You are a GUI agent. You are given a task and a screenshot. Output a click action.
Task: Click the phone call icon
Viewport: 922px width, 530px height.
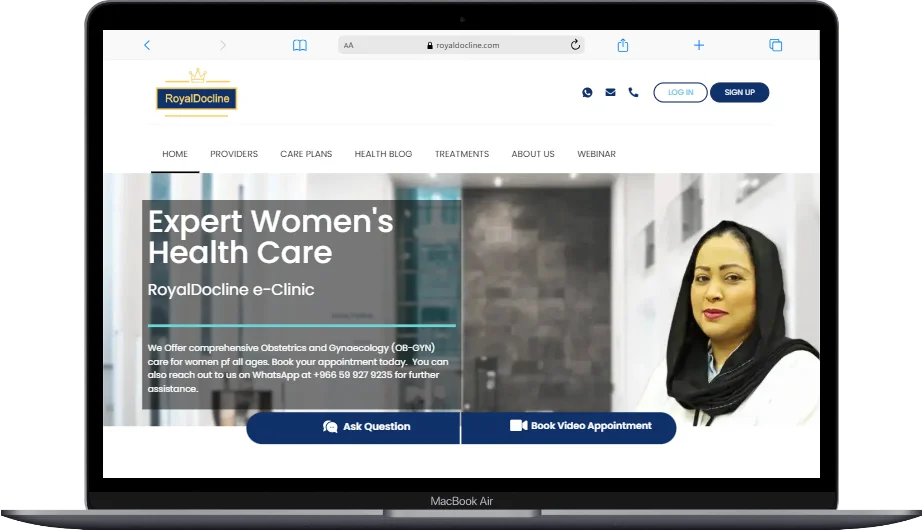click(x=633, y=92)
